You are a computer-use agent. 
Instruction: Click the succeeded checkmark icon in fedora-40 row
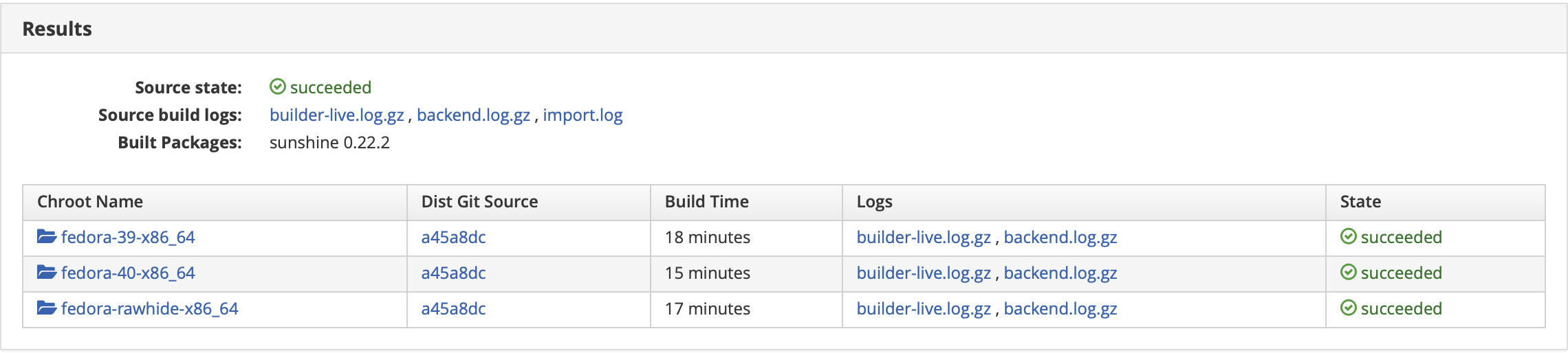coord(1349,272)
